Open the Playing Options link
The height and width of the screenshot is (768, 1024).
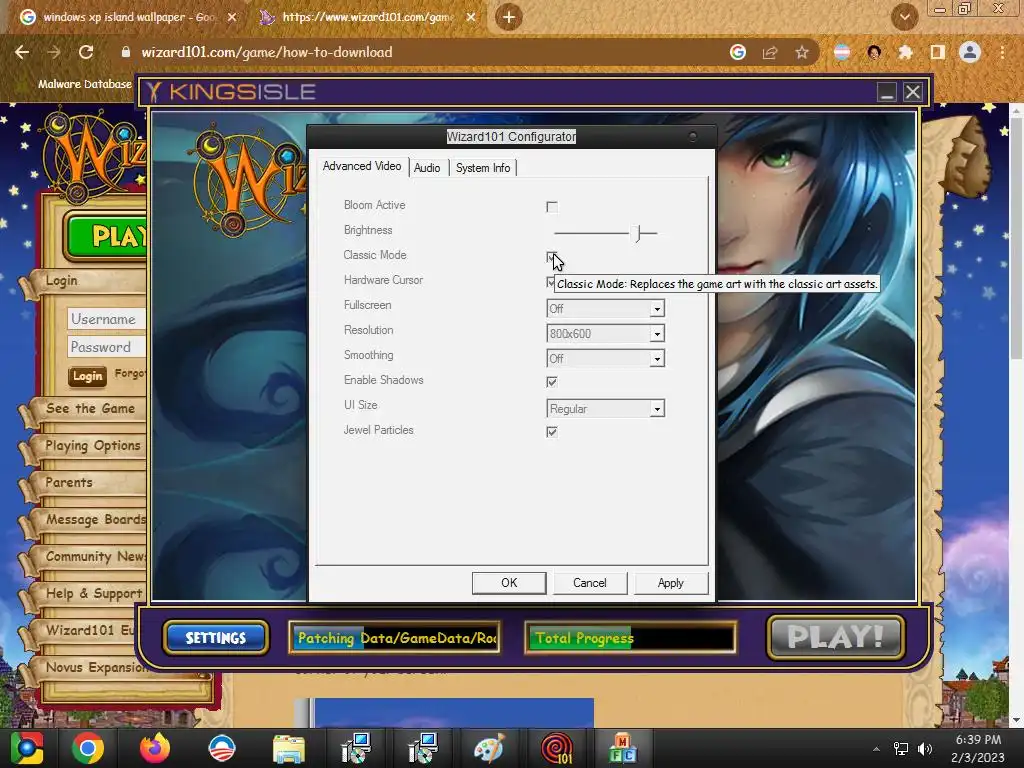coord(93,445)
